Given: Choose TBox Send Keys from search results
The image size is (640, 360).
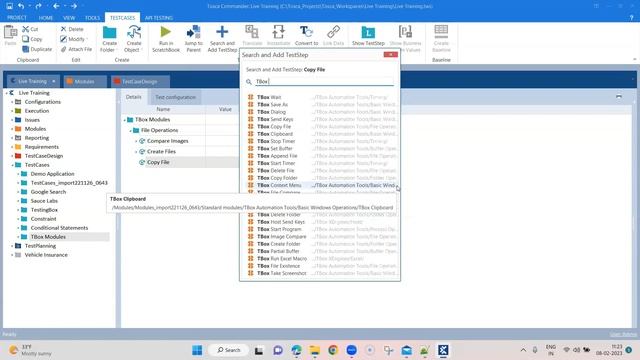Looking at the screenshot, I should point(322,119).
